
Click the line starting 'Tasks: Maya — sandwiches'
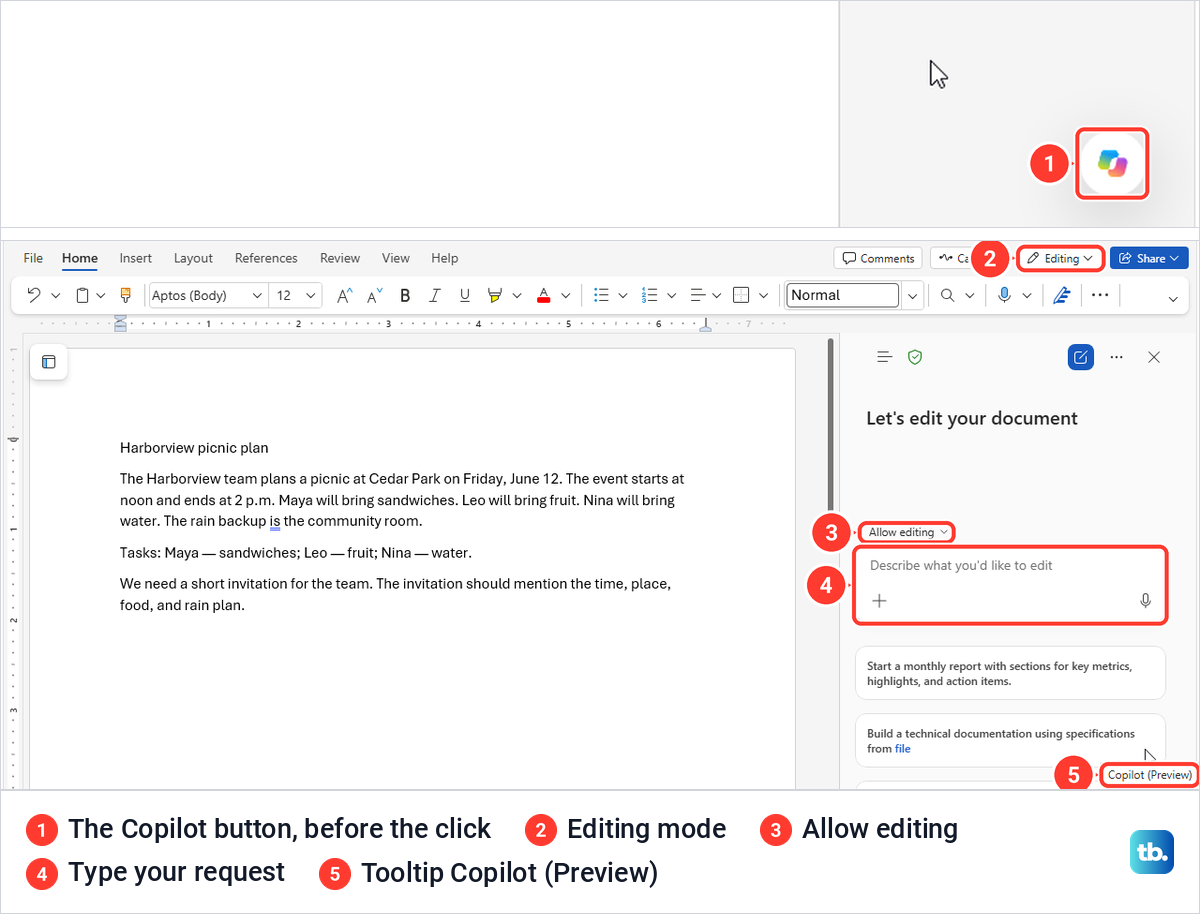coord(295,552)
